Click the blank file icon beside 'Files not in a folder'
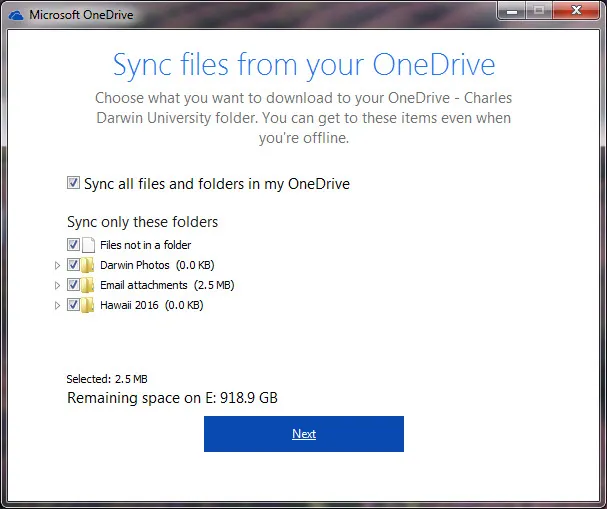The image size is (607, 509). tap(88, 245)
